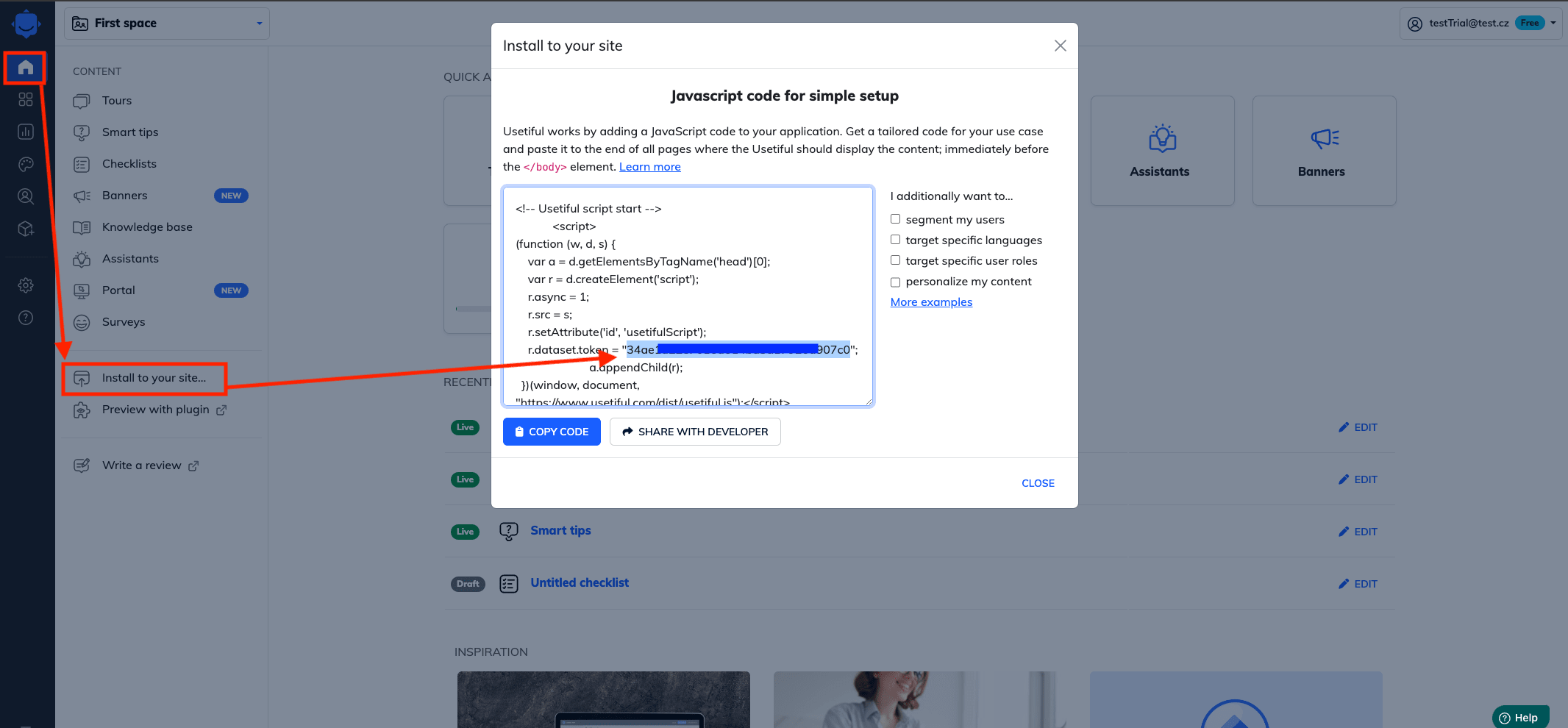Open Install to your site entry

(154, 377)
